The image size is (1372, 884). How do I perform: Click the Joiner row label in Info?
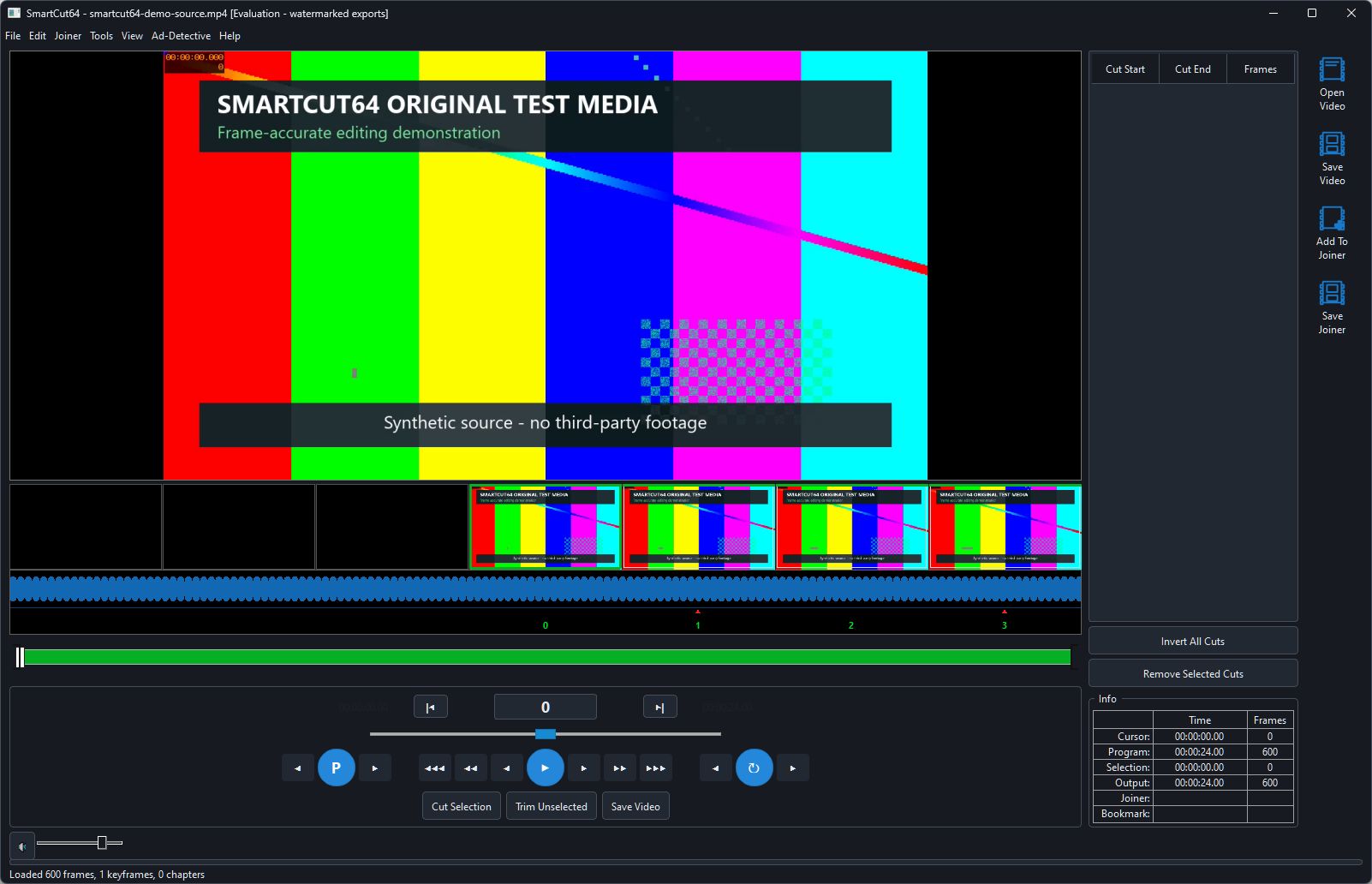click(x=1135, y=798)
